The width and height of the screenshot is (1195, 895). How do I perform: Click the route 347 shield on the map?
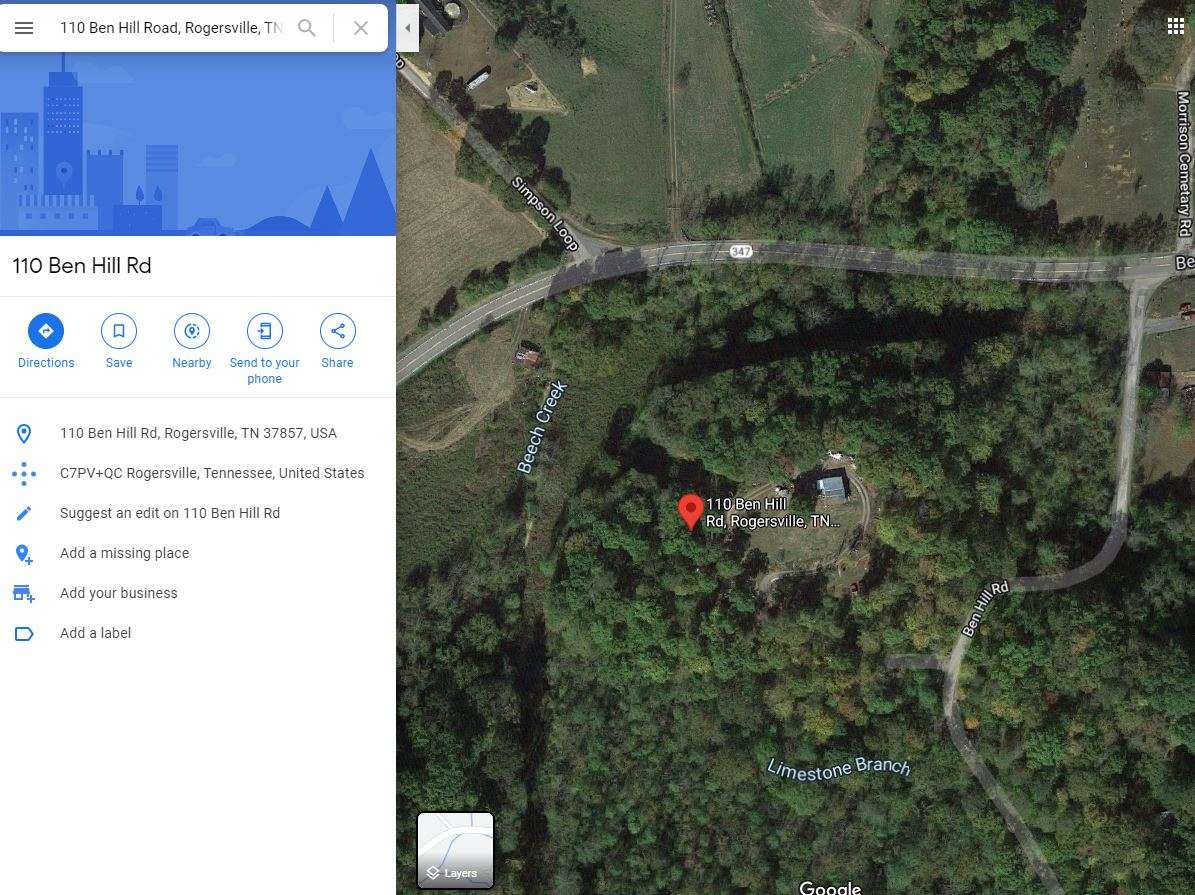pyautogui.click(x=741, y=251)
